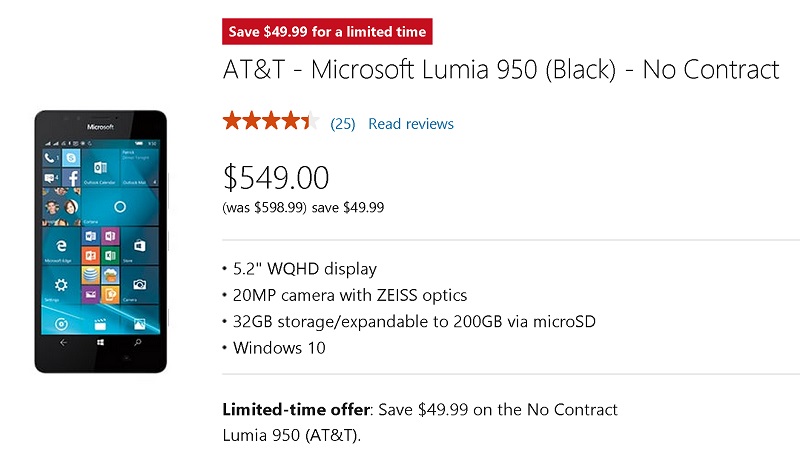Viewport: 800px width, 460px height.
Task: Tap the green Excel tile
Action: 110,255
